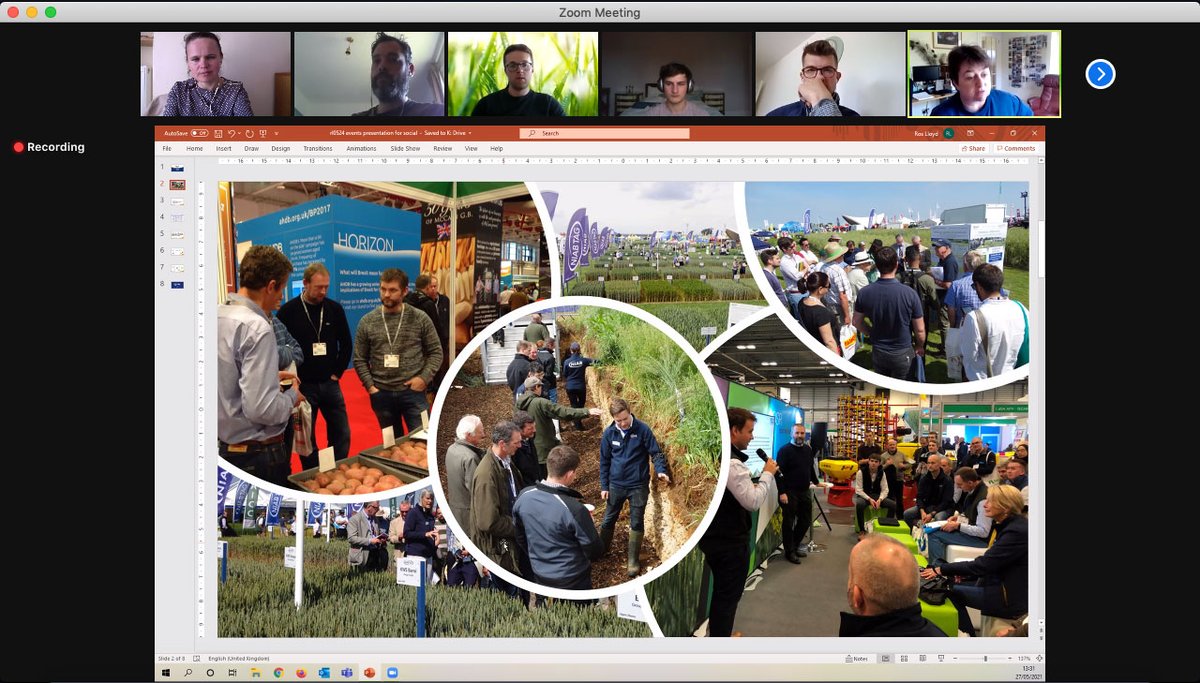Select slide 8 thumbnail
This screenshot has width=1200, height=683.
(177, 284)
